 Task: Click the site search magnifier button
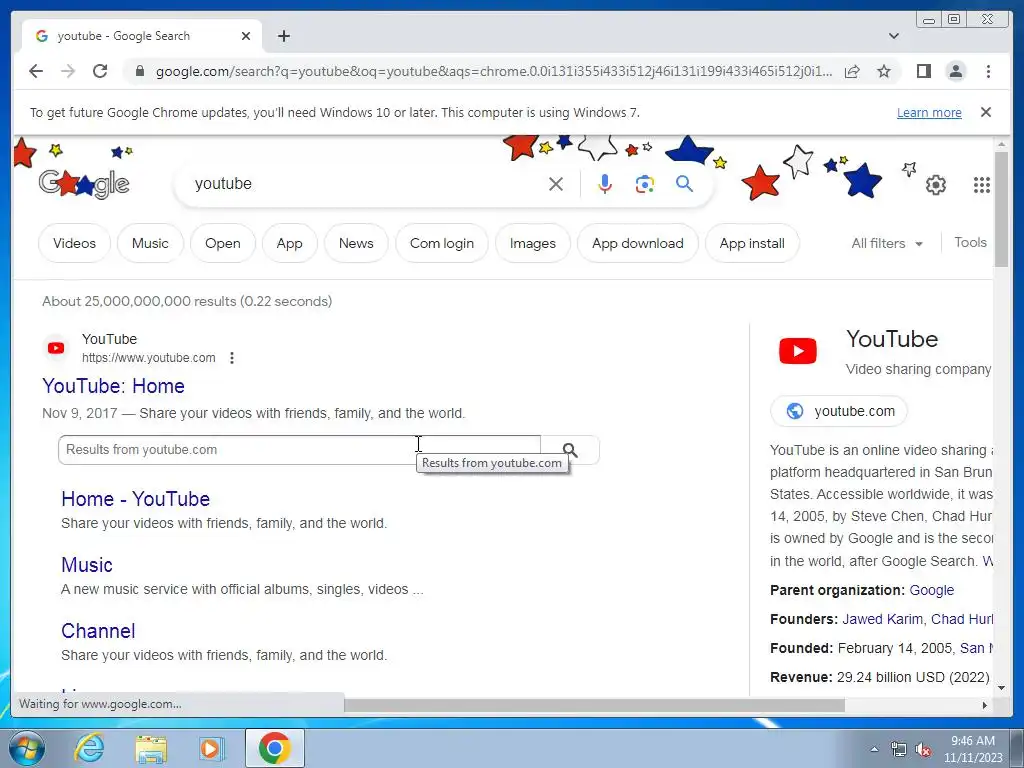click(569, 450)
